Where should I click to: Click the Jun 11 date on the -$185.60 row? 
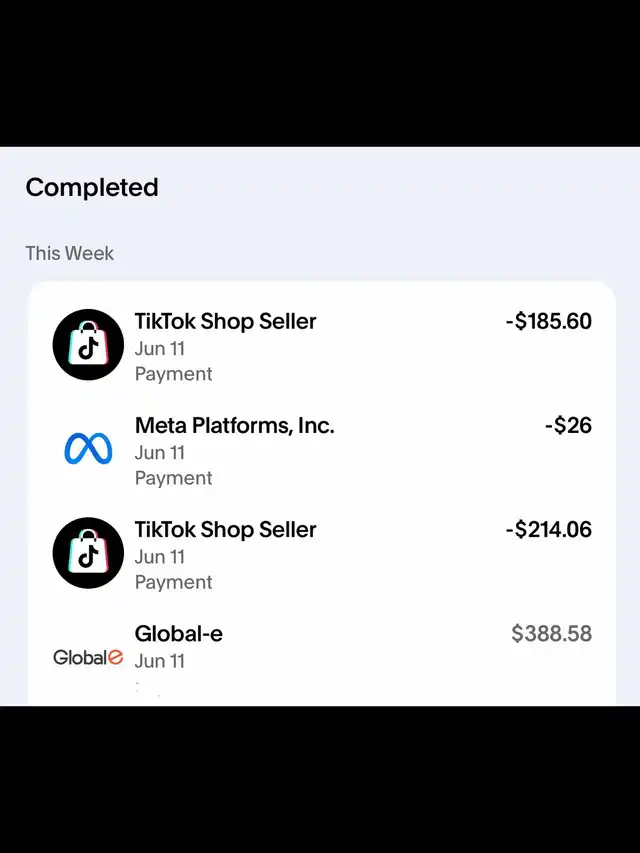[x=160, y=349]
